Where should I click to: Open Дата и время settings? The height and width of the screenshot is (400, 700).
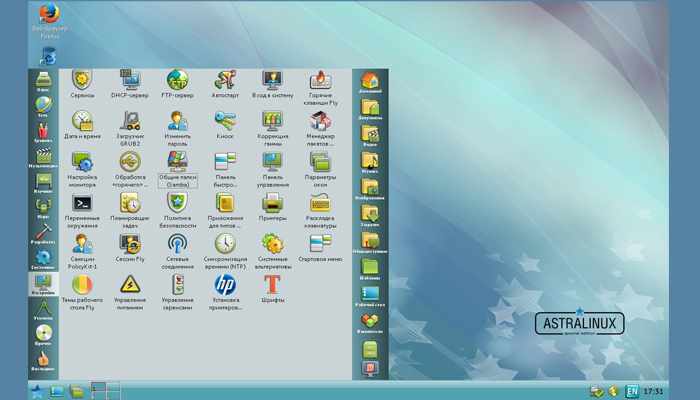click(x=82, y=125)
